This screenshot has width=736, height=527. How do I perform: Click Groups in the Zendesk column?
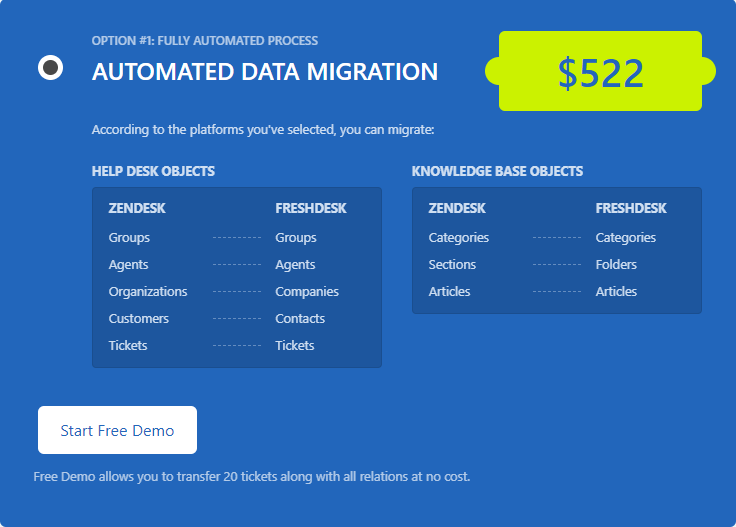coord(129,238)
